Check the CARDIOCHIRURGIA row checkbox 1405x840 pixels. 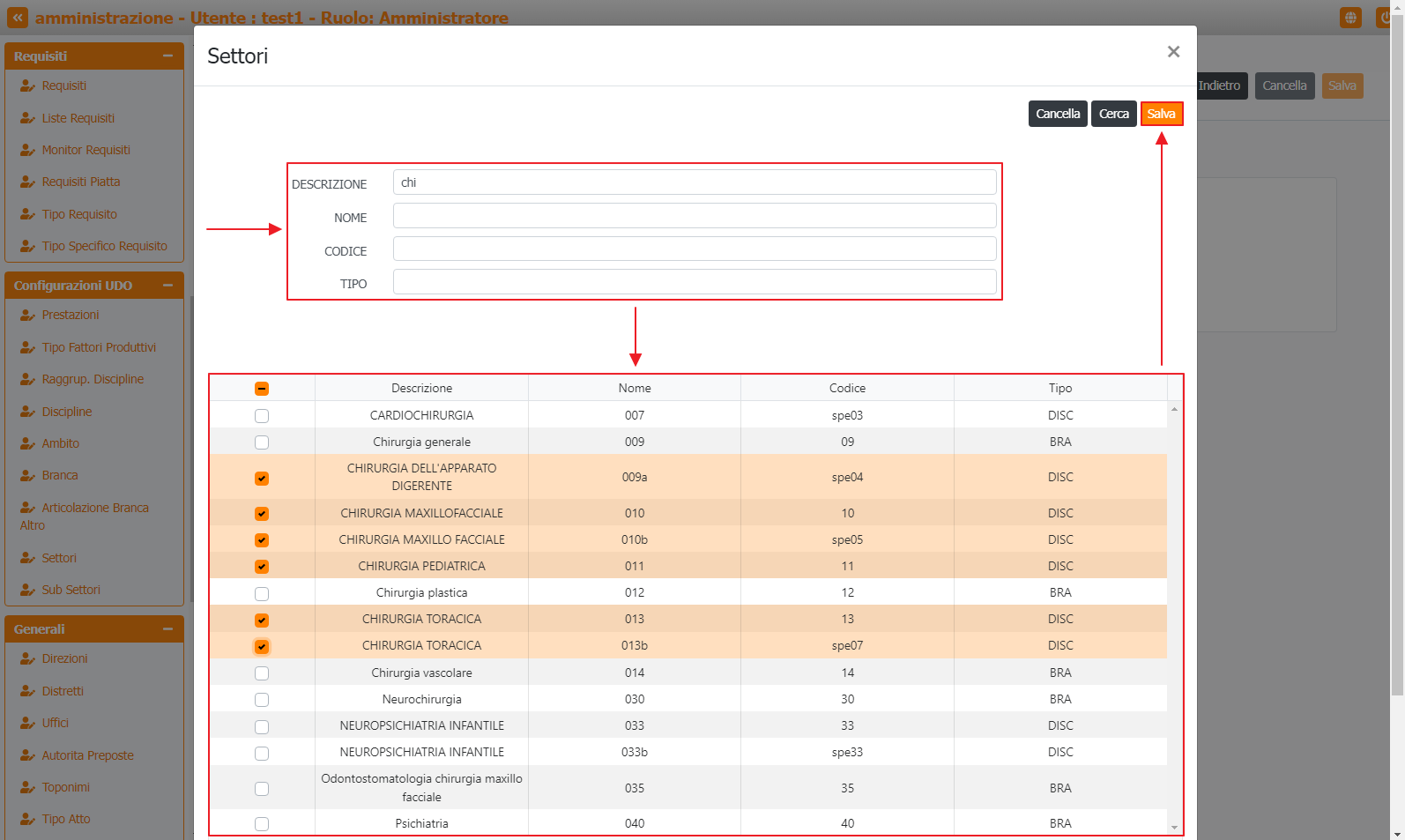262,416
